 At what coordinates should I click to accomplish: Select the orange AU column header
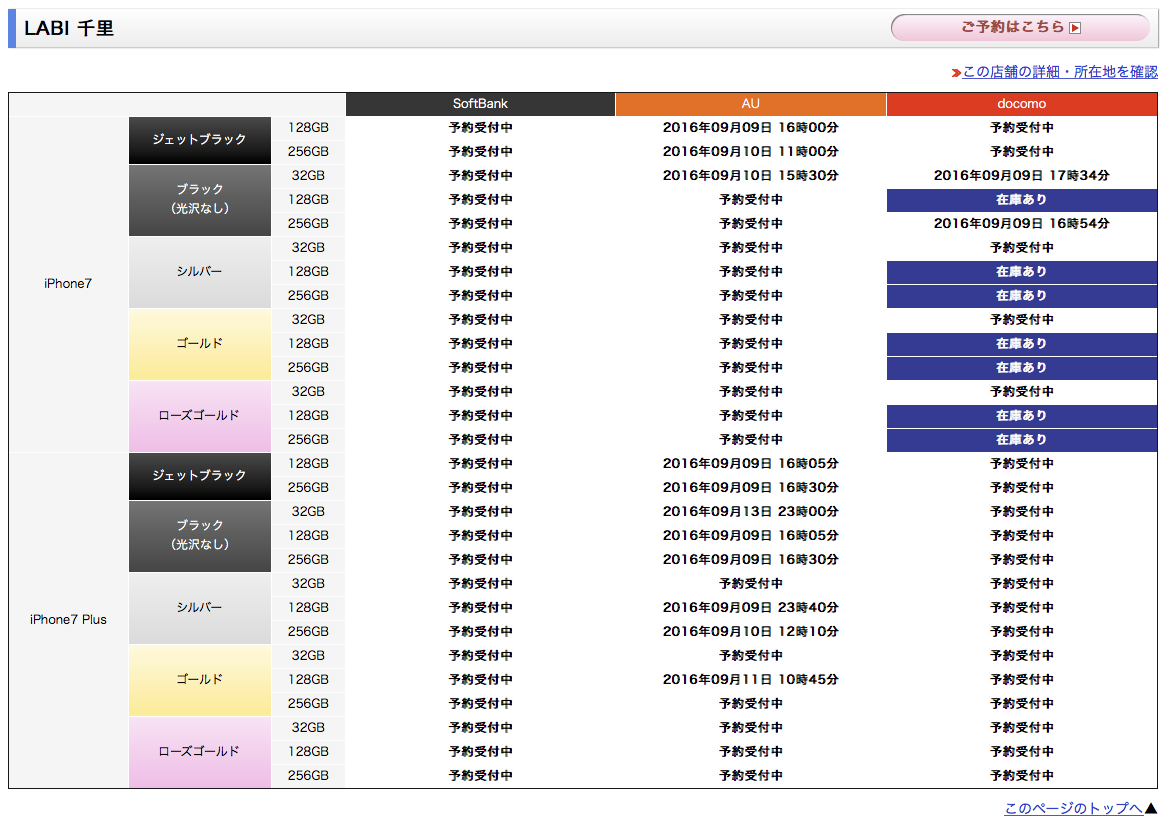pos(750,104)
